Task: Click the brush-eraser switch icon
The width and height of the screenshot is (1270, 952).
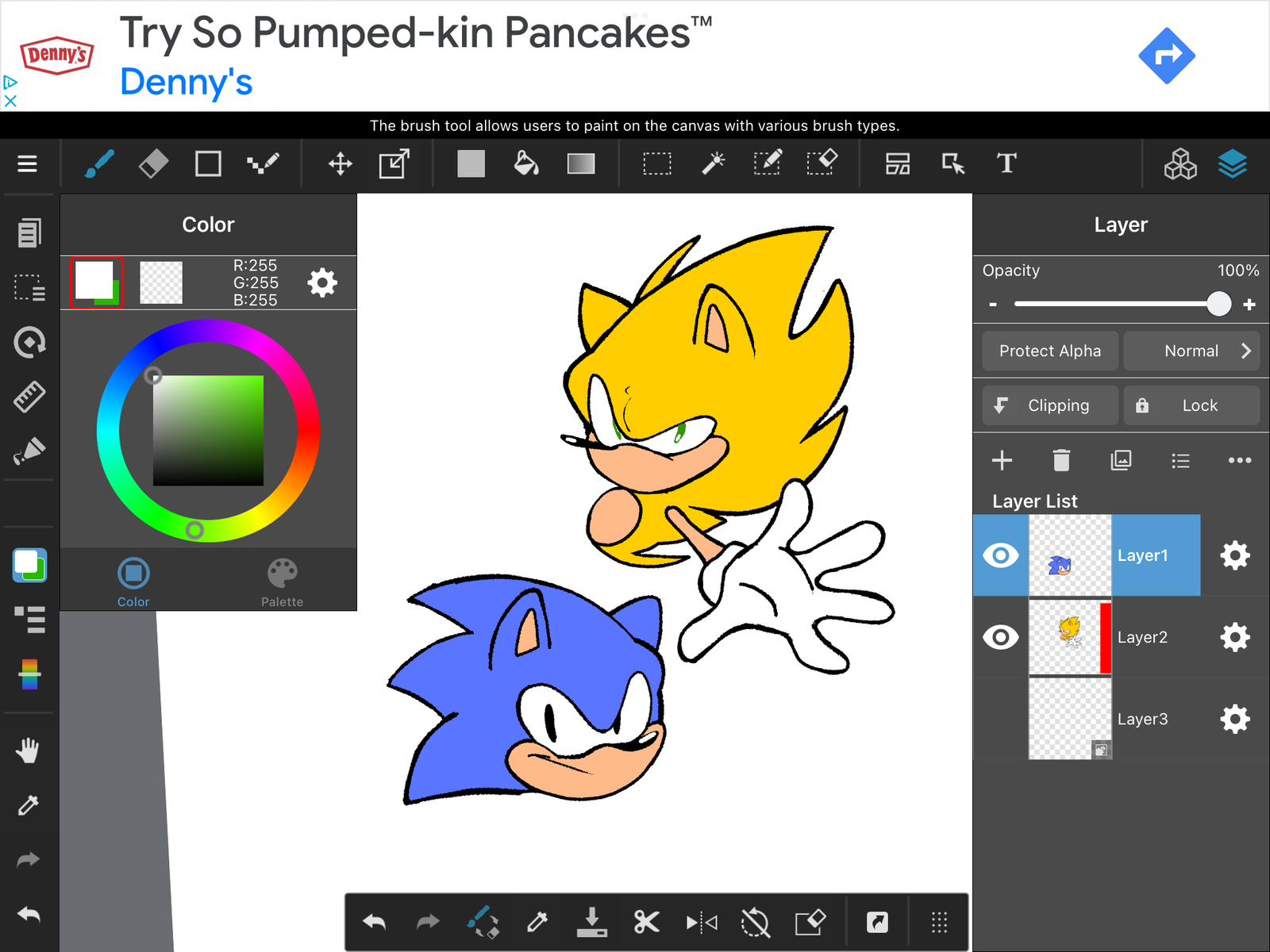Action: click(483, 922)
